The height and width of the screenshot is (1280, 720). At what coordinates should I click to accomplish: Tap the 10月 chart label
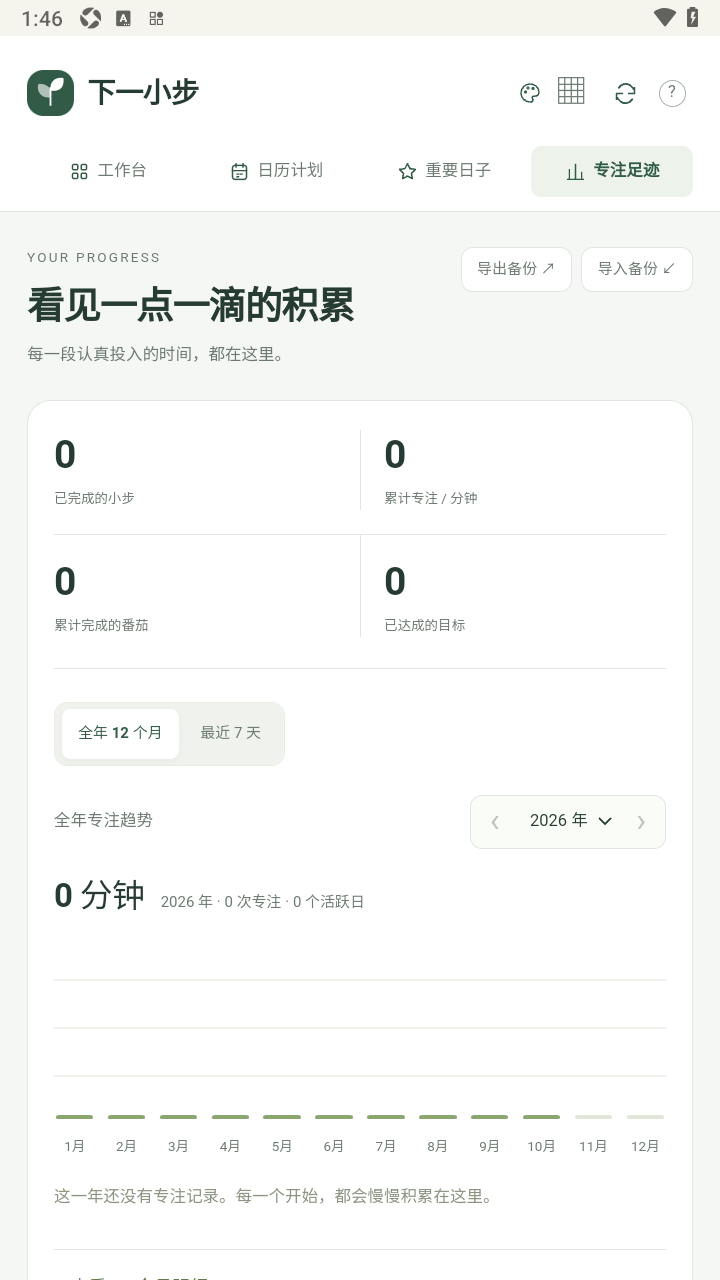tap(541, 1146)
